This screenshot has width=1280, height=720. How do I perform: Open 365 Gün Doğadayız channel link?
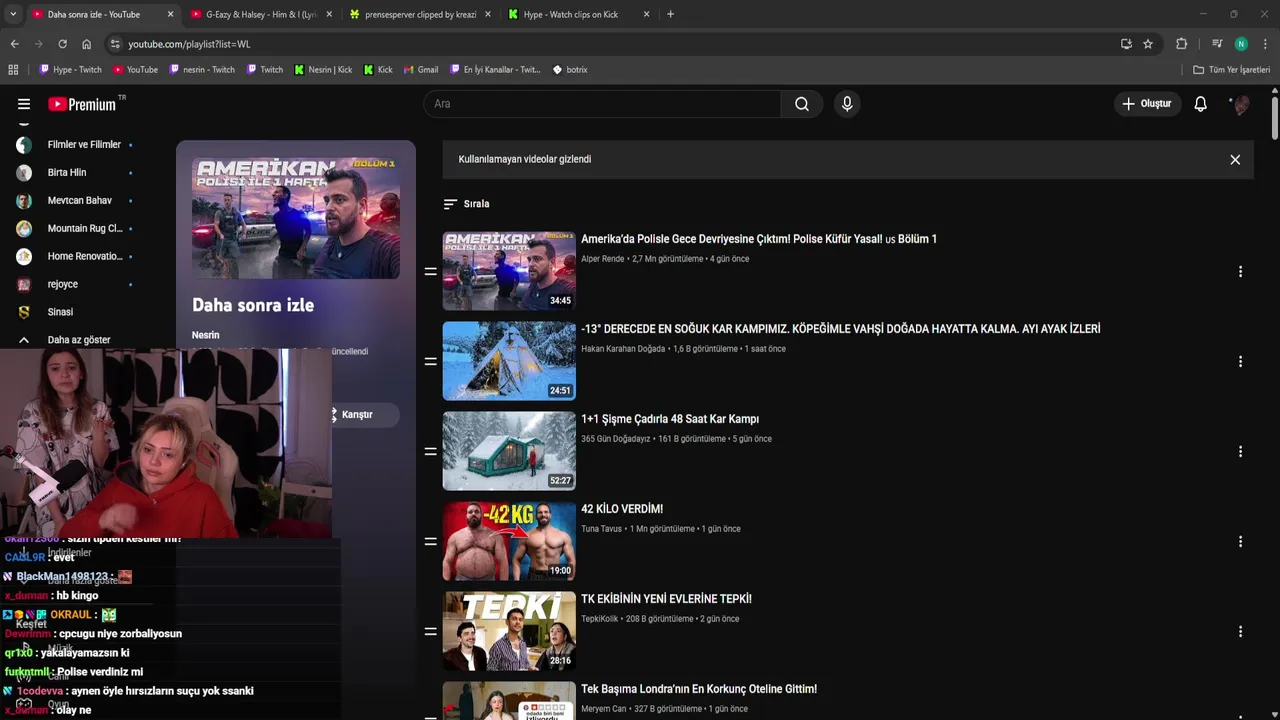pos(615,439)
